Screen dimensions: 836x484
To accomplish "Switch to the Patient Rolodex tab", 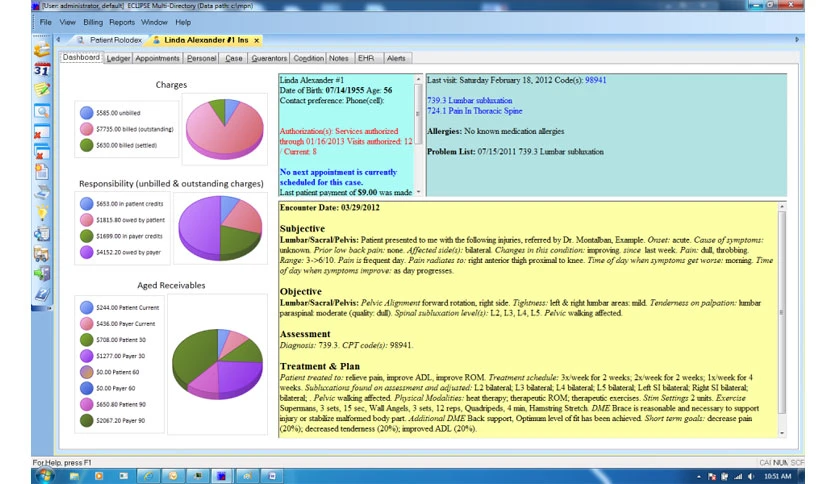I will 110,40.
